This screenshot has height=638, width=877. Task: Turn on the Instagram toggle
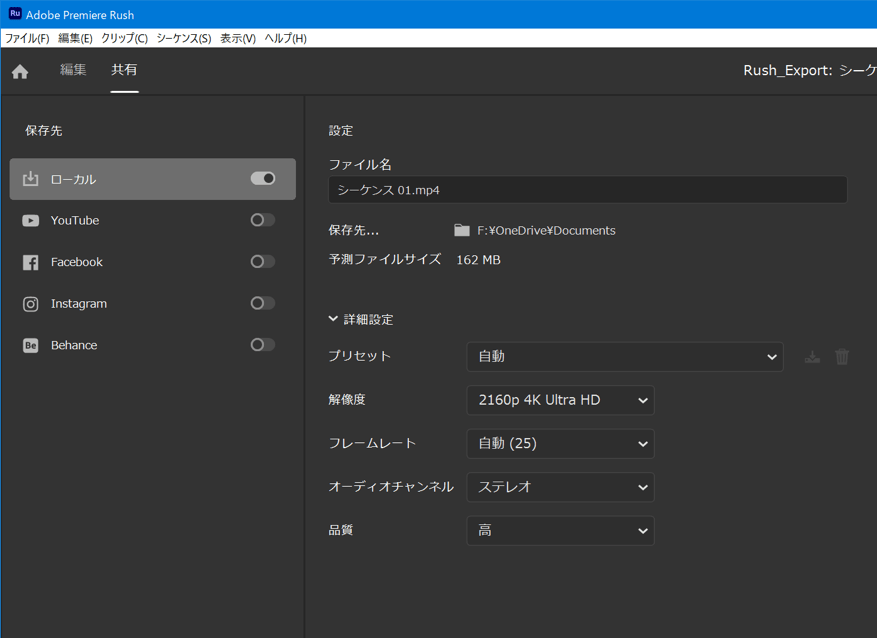(263, 303)
